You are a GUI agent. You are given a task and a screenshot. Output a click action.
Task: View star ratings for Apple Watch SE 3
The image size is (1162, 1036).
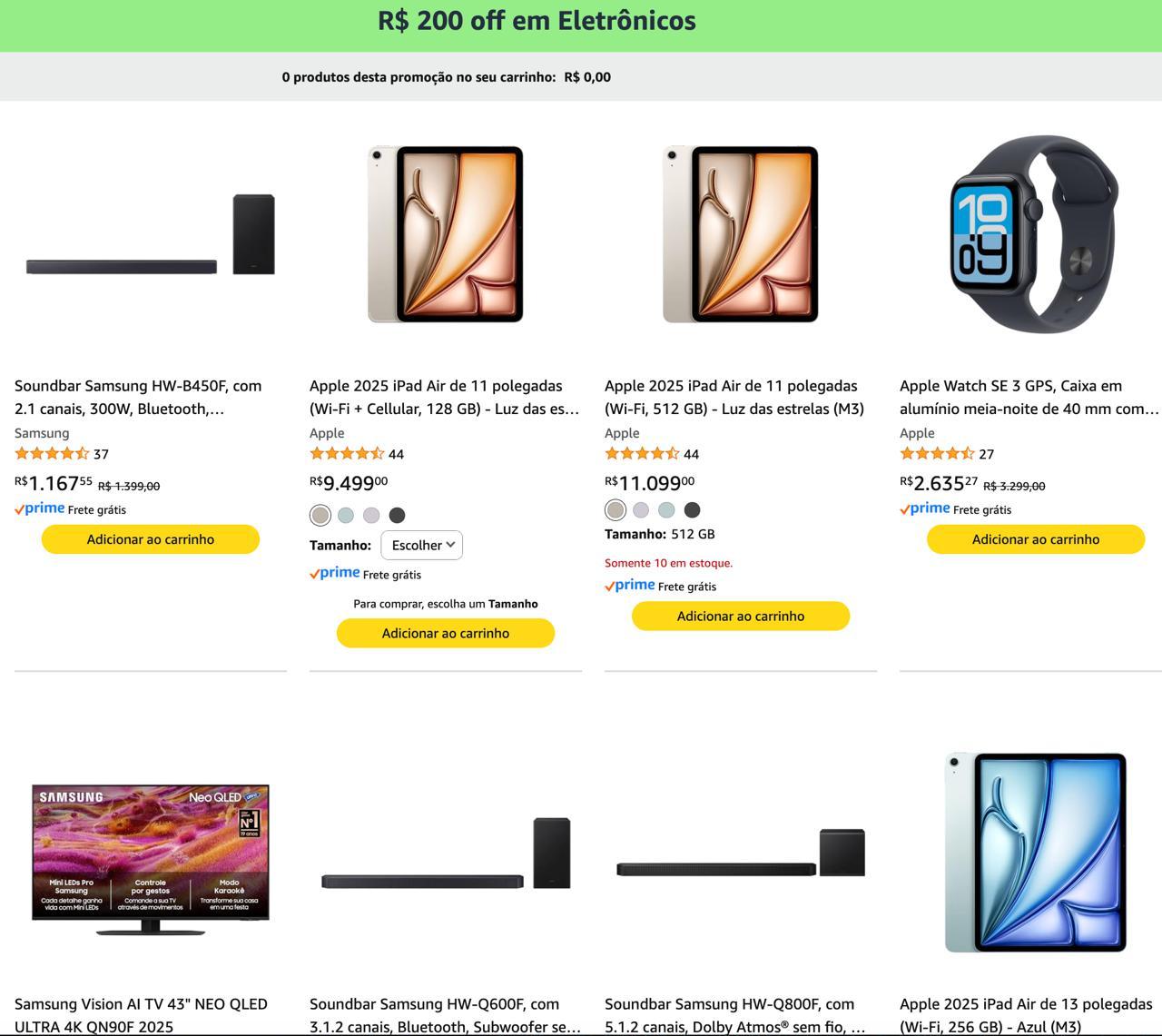point(937,454)
